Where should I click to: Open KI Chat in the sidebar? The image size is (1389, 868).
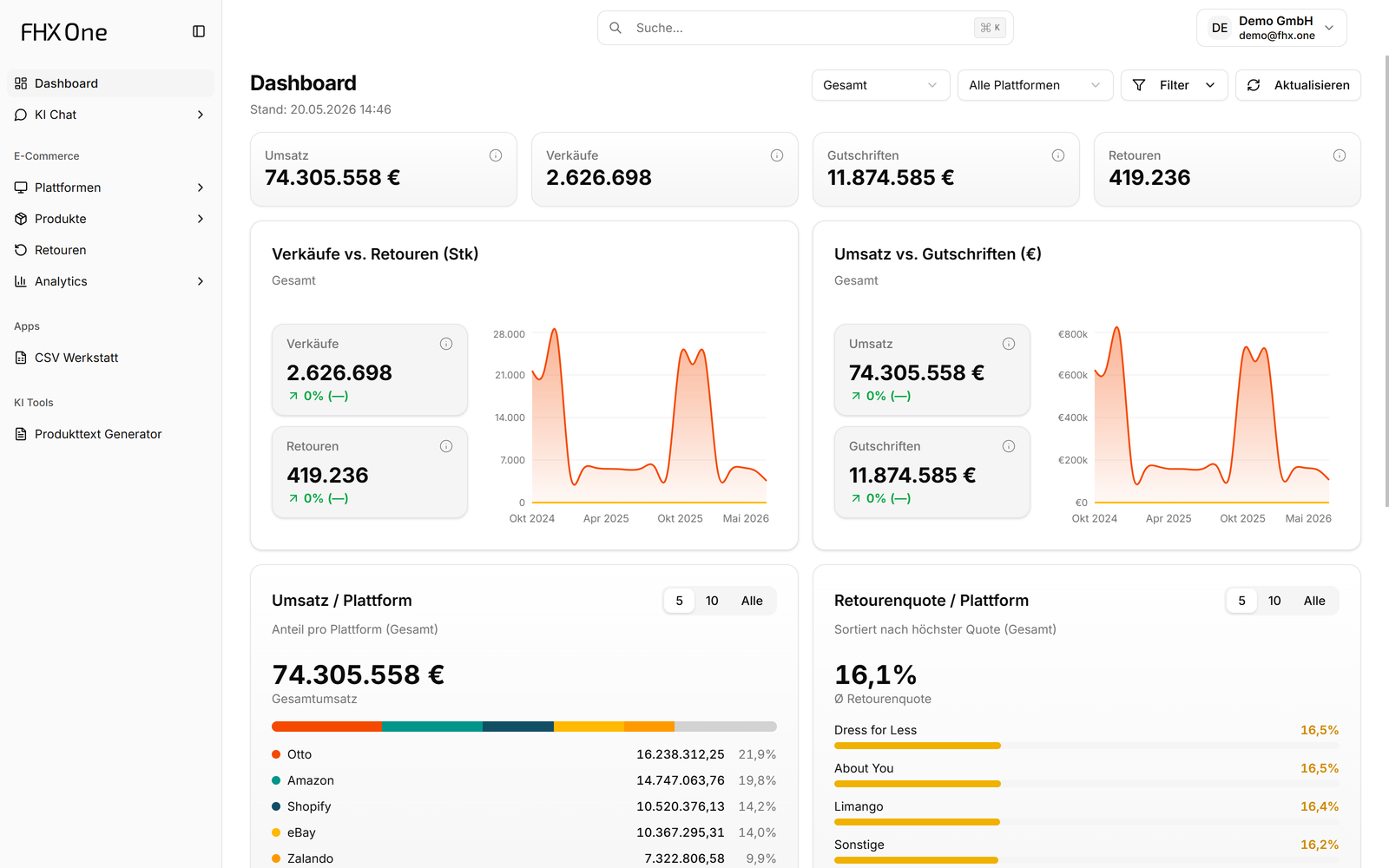click(110, 115)
